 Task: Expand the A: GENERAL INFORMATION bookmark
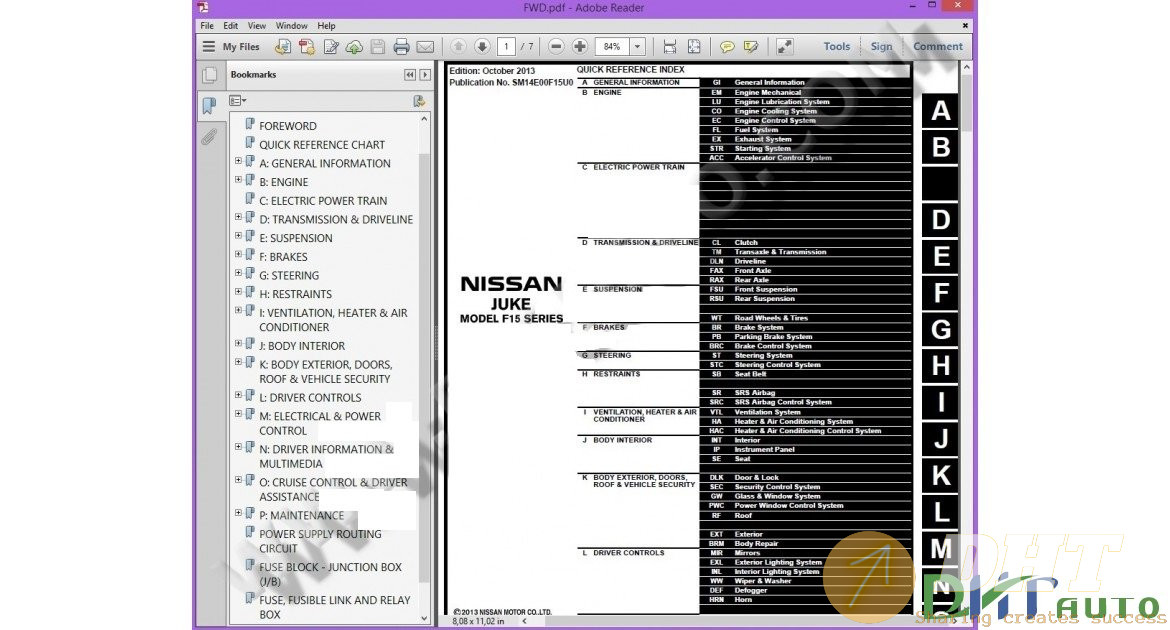pos(238,160)
